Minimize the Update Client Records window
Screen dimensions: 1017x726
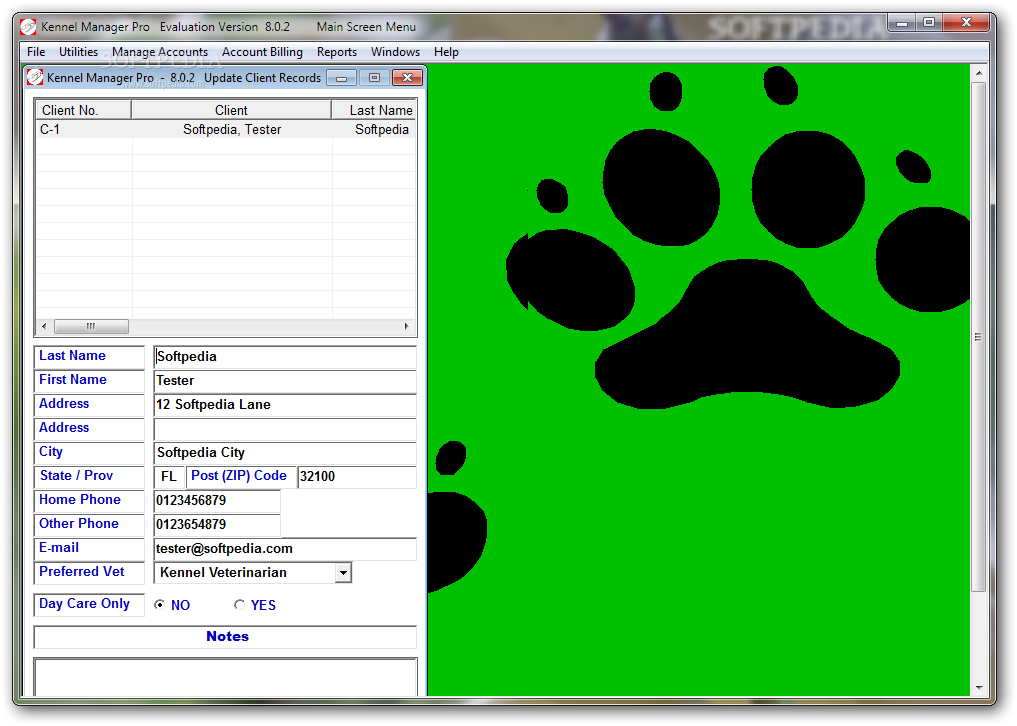(341, 78)
